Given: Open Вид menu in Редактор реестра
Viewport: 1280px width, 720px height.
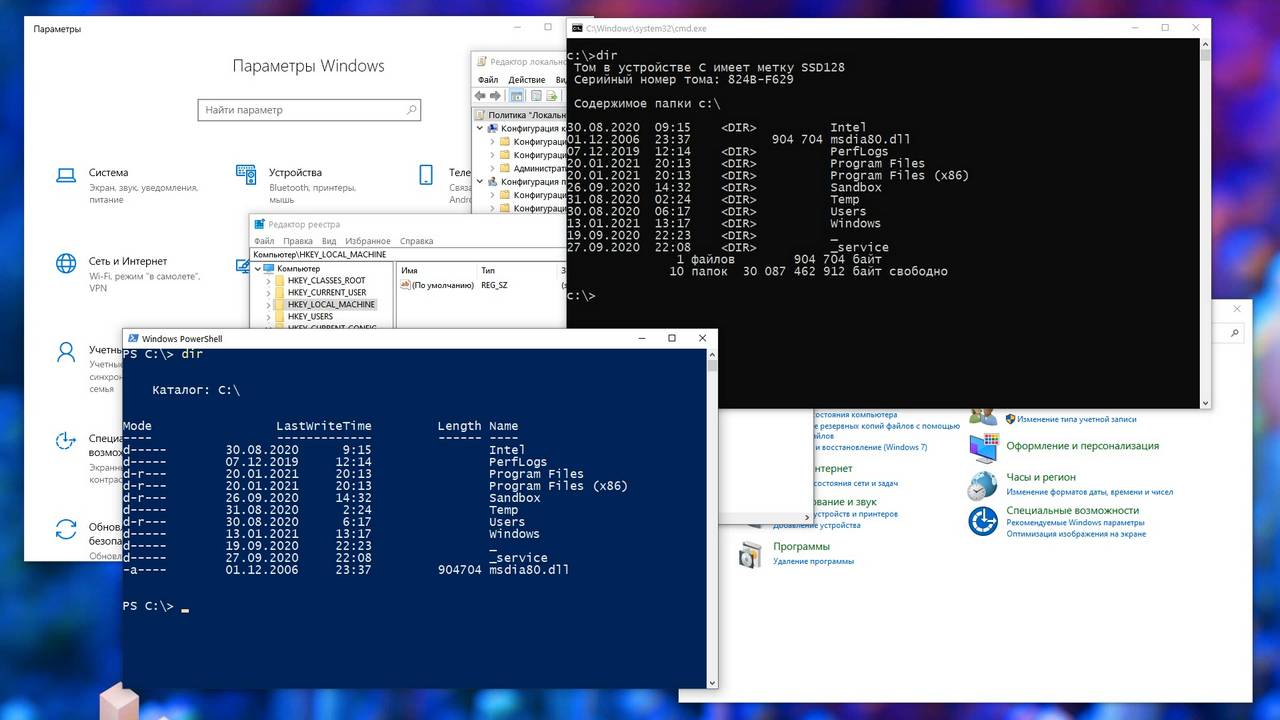Looking at the screenshot, I should (329, 241).
